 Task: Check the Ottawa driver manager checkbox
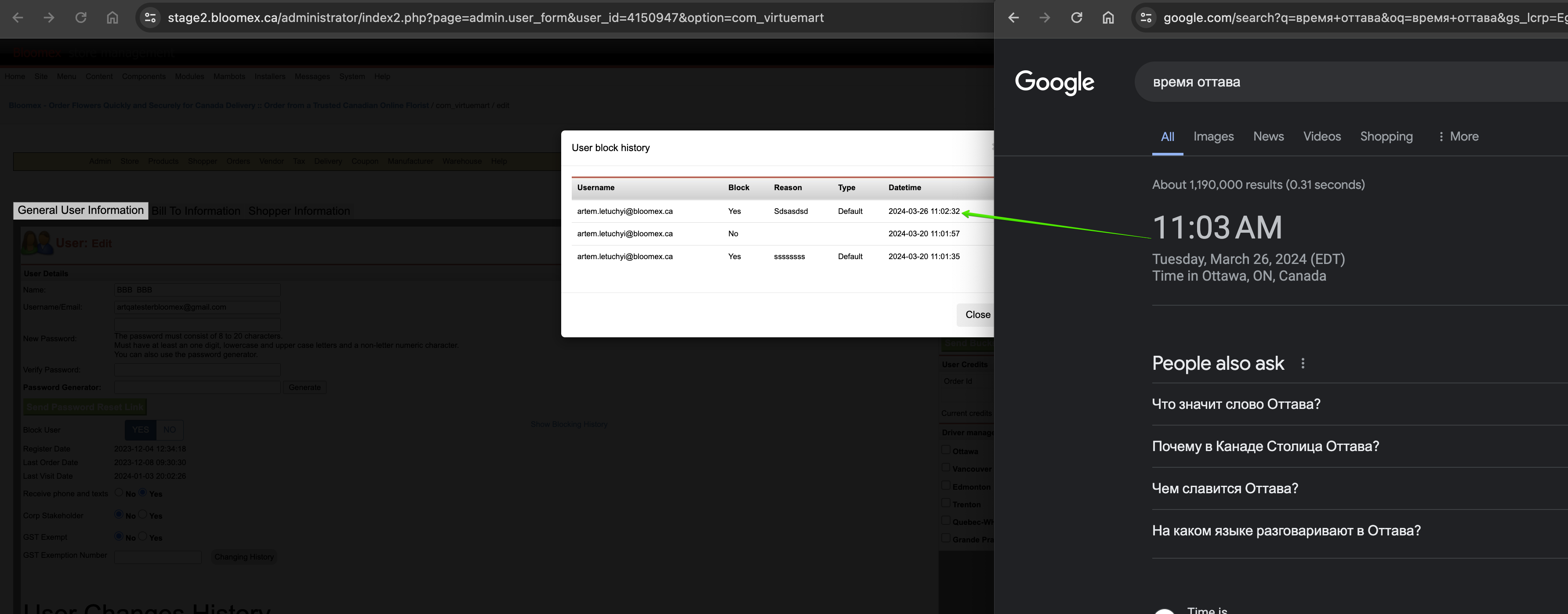tap(945, 450)
